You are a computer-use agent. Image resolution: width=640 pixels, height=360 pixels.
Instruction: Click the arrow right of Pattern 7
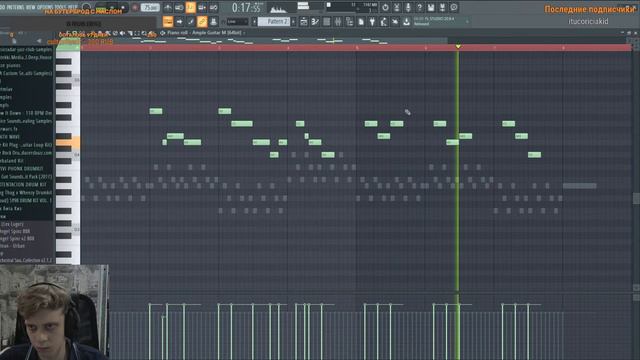point(293,22)
